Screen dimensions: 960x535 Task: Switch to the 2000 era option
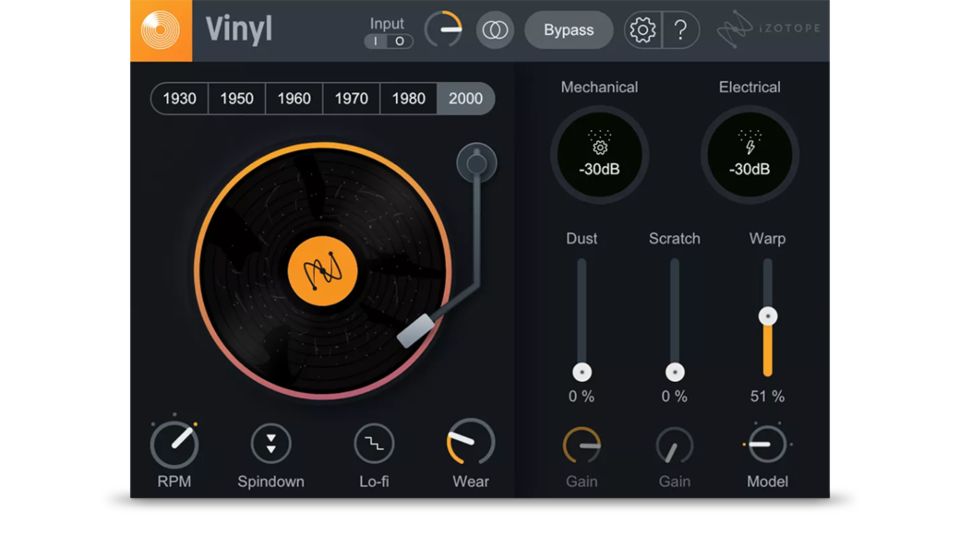coord(465,98)
